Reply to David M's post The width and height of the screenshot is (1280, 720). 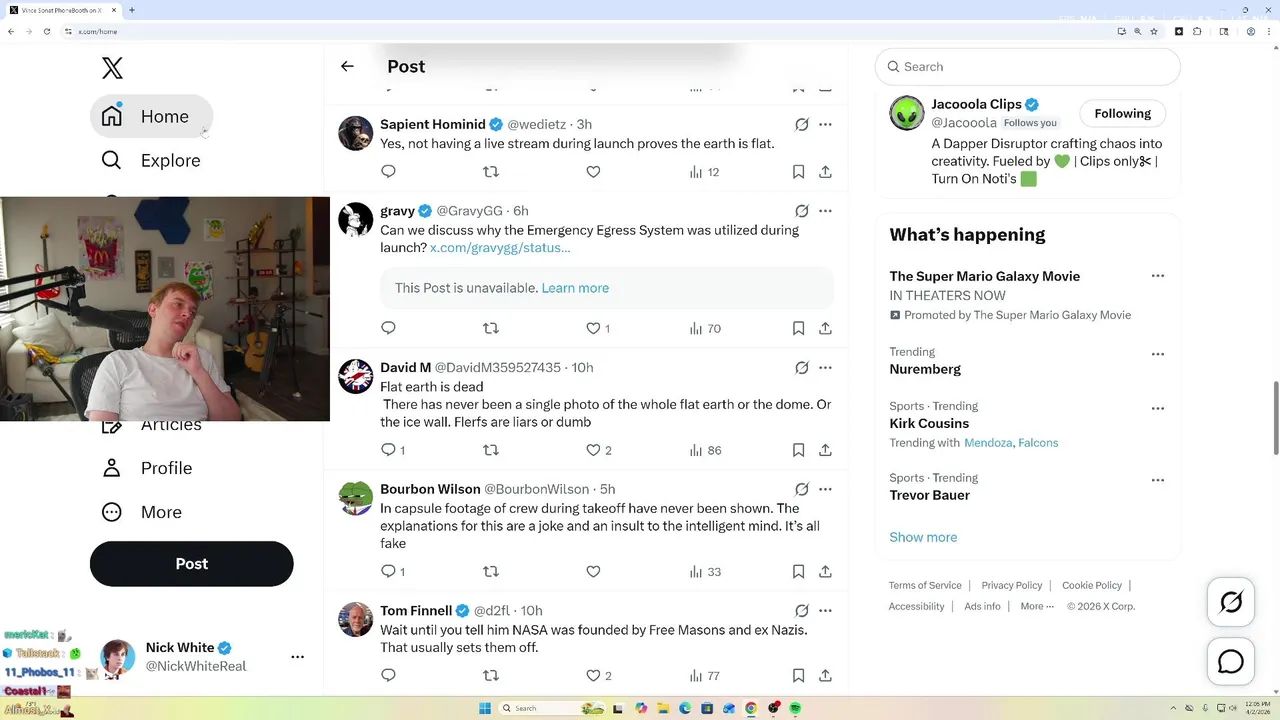tap(393, 450)
